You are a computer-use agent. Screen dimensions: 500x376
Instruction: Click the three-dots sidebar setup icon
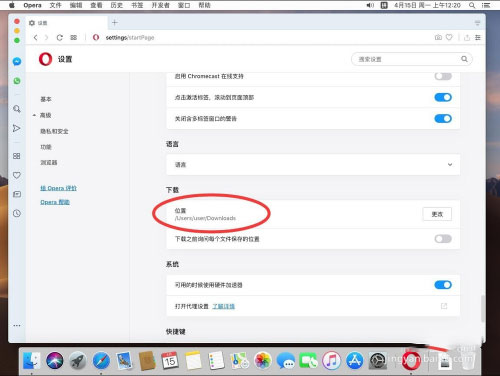click(17, 325)
